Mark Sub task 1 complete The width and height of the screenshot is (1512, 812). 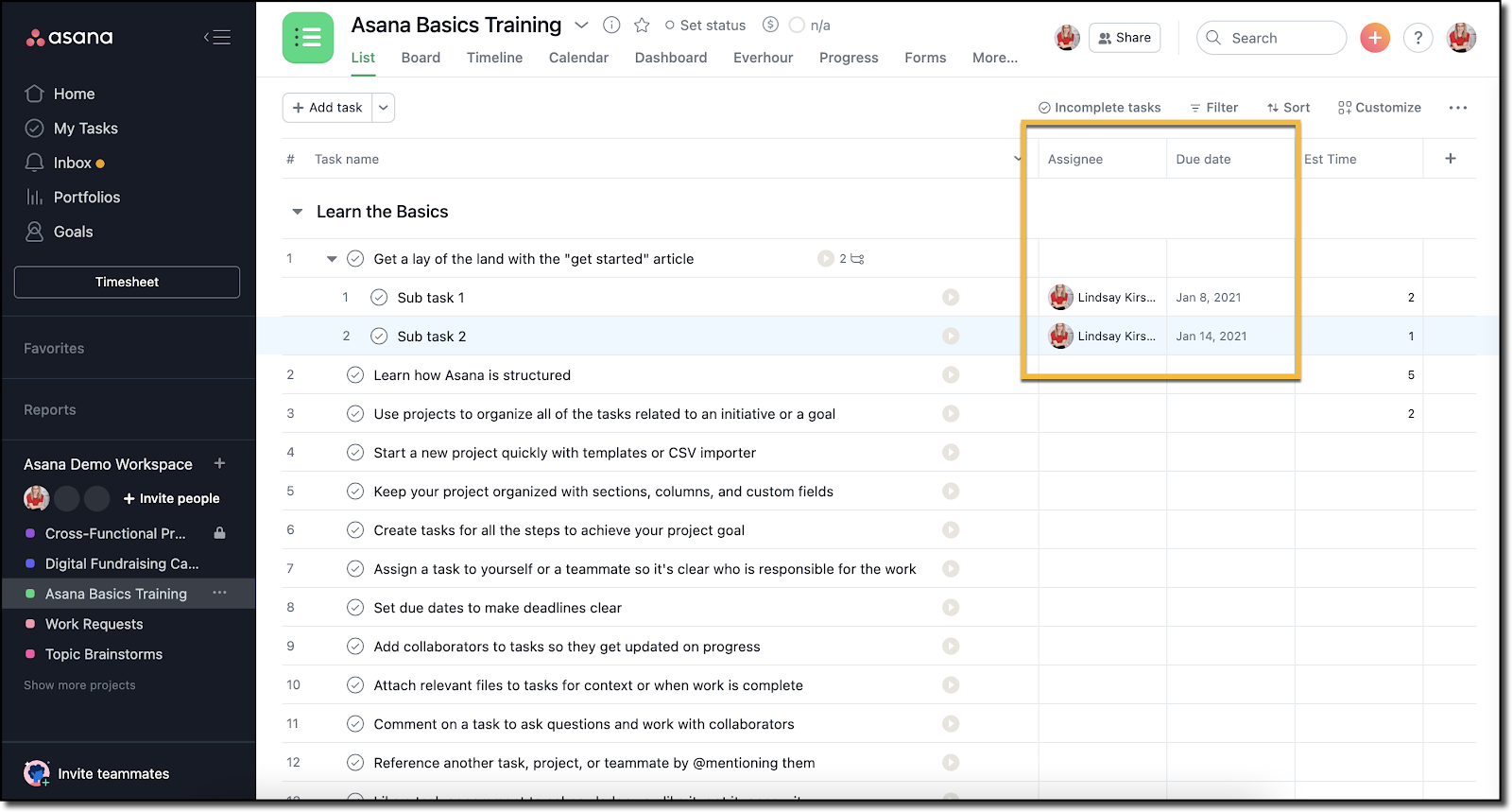click(379, 298)
